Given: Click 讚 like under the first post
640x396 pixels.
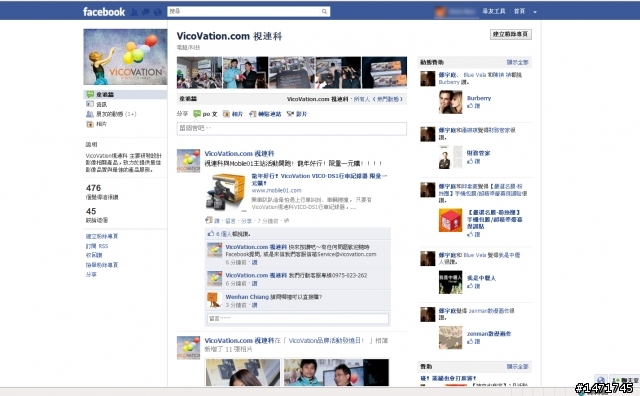Looking at the screenshot, I should point(217,221).
